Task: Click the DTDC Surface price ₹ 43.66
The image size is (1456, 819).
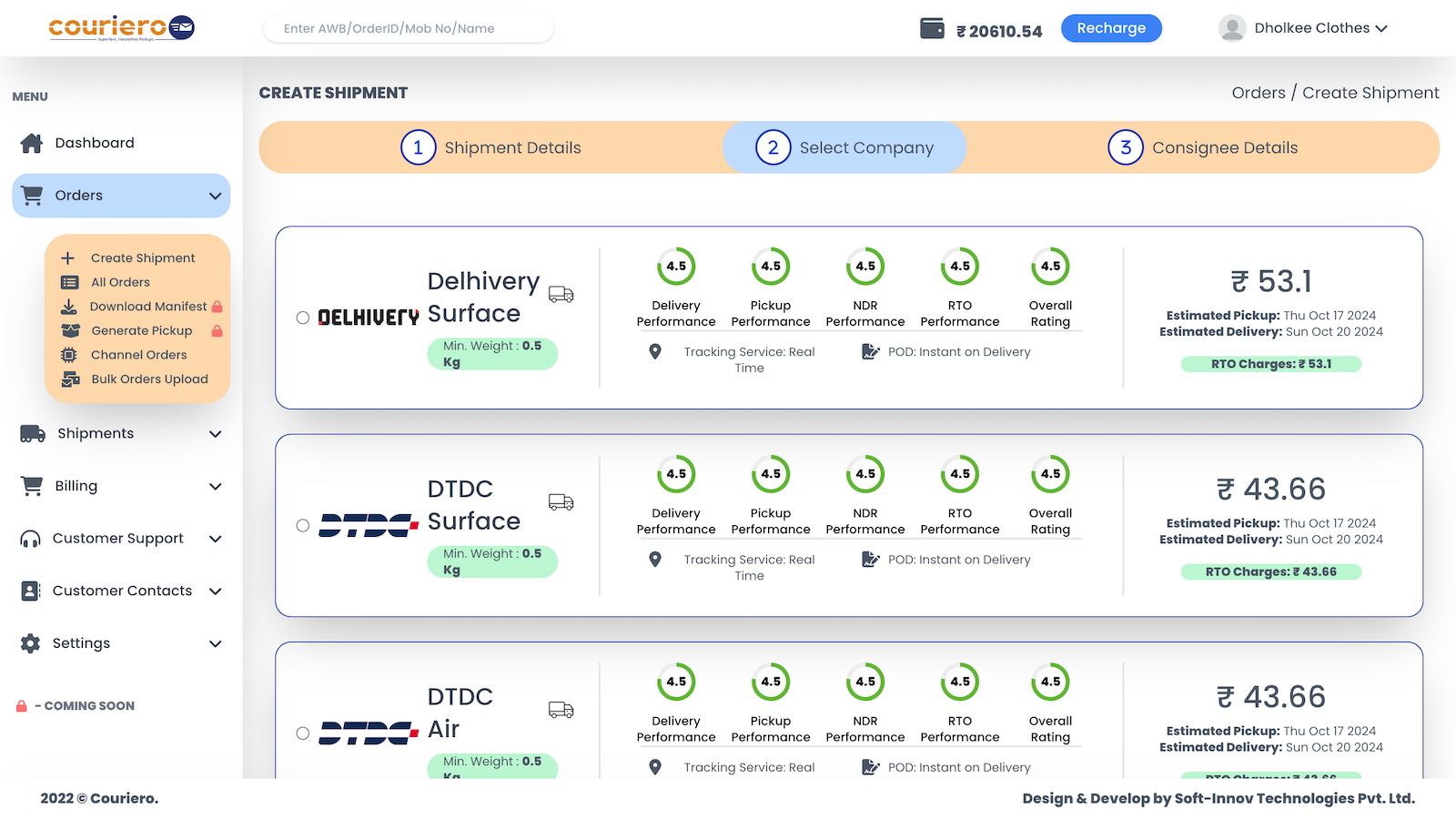Action: coord(1271,489)
